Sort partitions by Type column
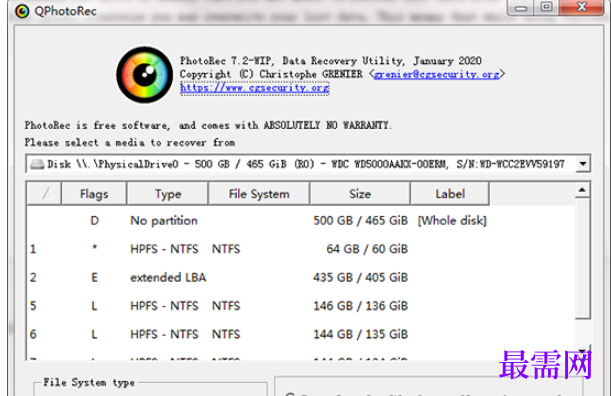The image size is (611, 396). click(x=168, y=194)
